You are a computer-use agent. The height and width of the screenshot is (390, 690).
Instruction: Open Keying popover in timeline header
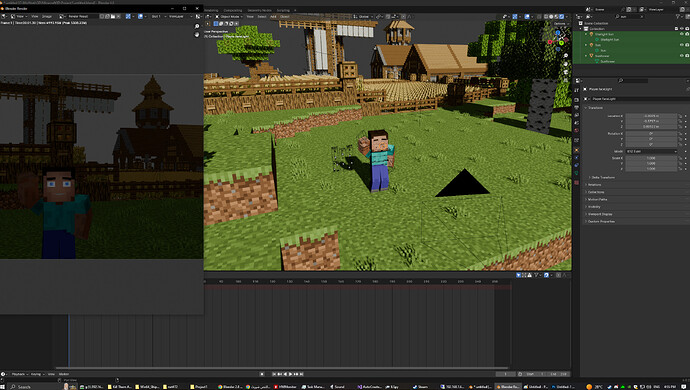(x=37, y=374)
